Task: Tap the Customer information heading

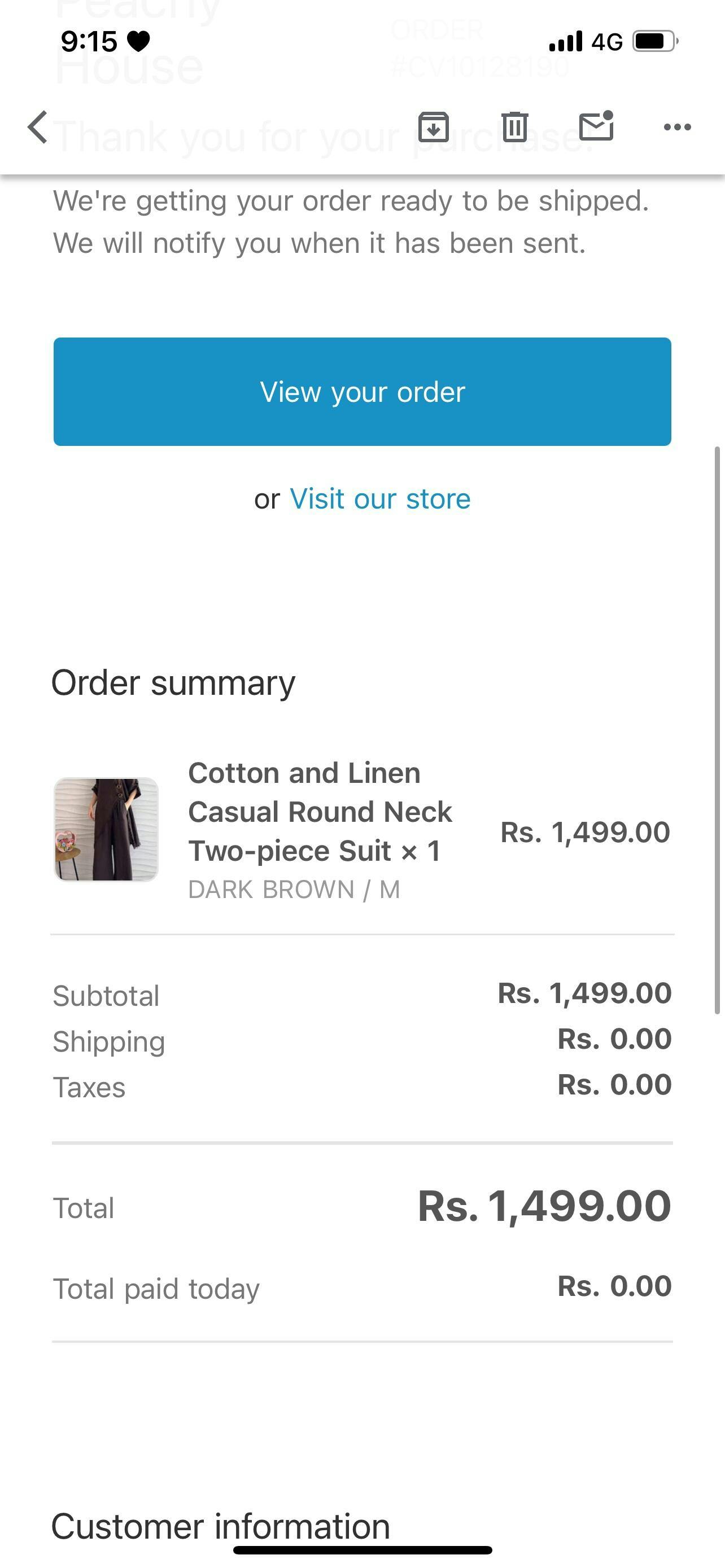Action: point(220,1526)
